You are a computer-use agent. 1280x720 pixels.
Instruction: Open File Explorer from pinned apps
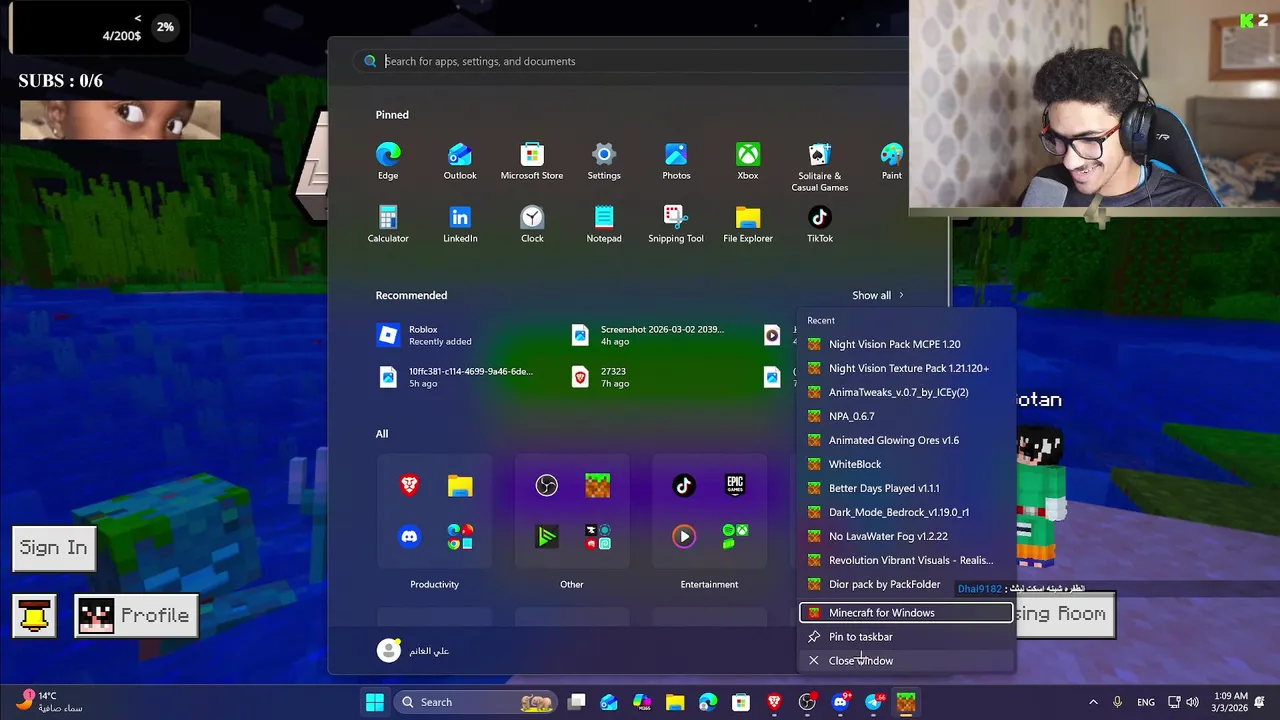tap(748, 225)
